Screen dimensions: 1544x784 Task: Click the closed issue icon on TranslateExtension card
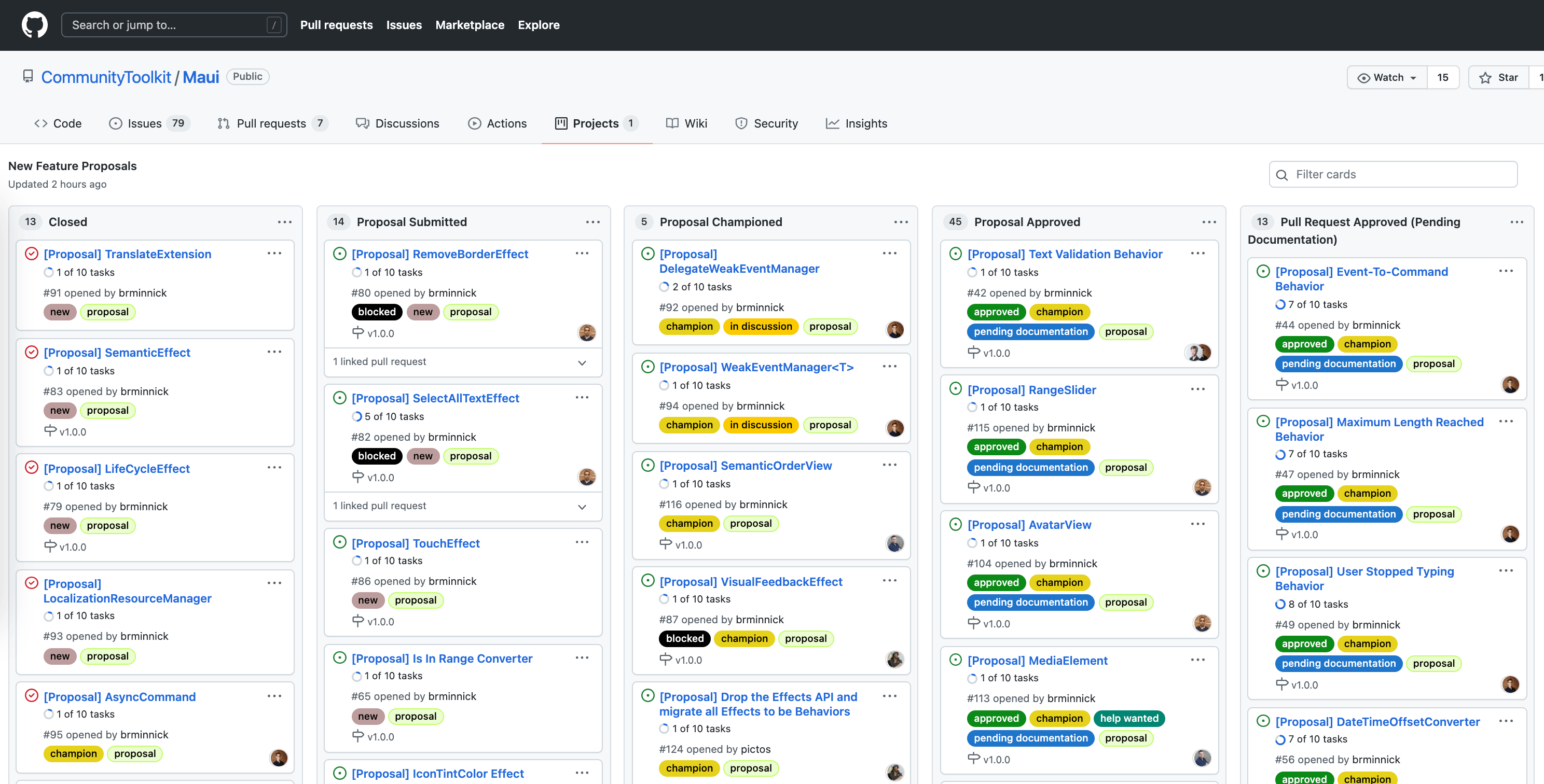pyautogui.click(x=32, y=254)
